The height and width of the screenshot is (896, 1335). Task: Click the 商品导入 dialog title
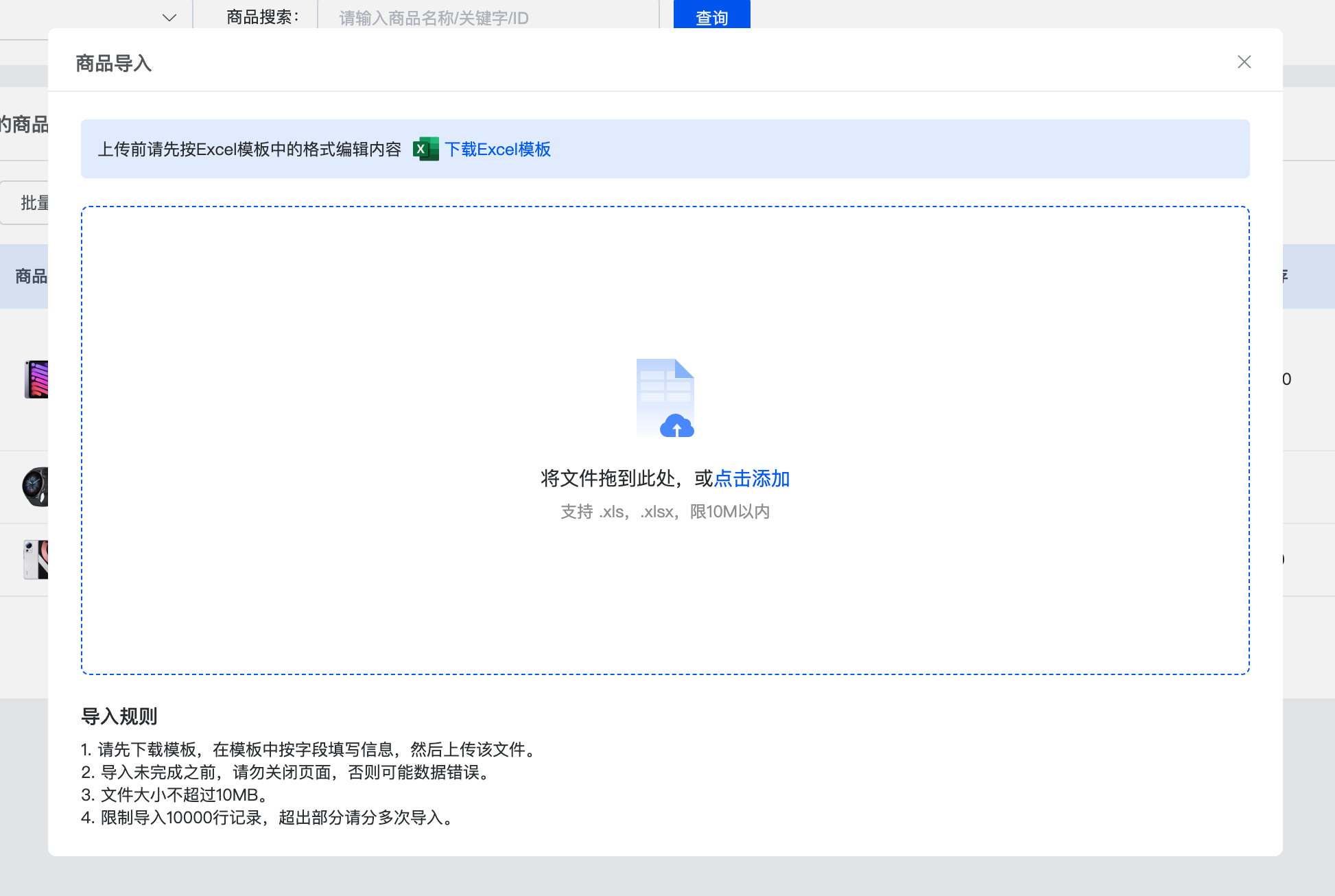click(114, 63)
